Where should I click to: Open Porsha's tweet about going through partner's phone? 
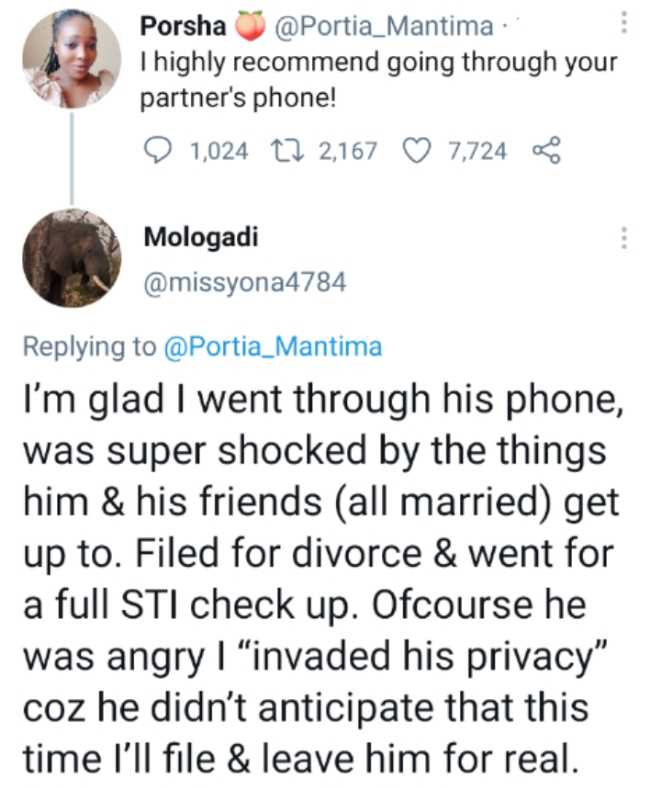(380, 82)
